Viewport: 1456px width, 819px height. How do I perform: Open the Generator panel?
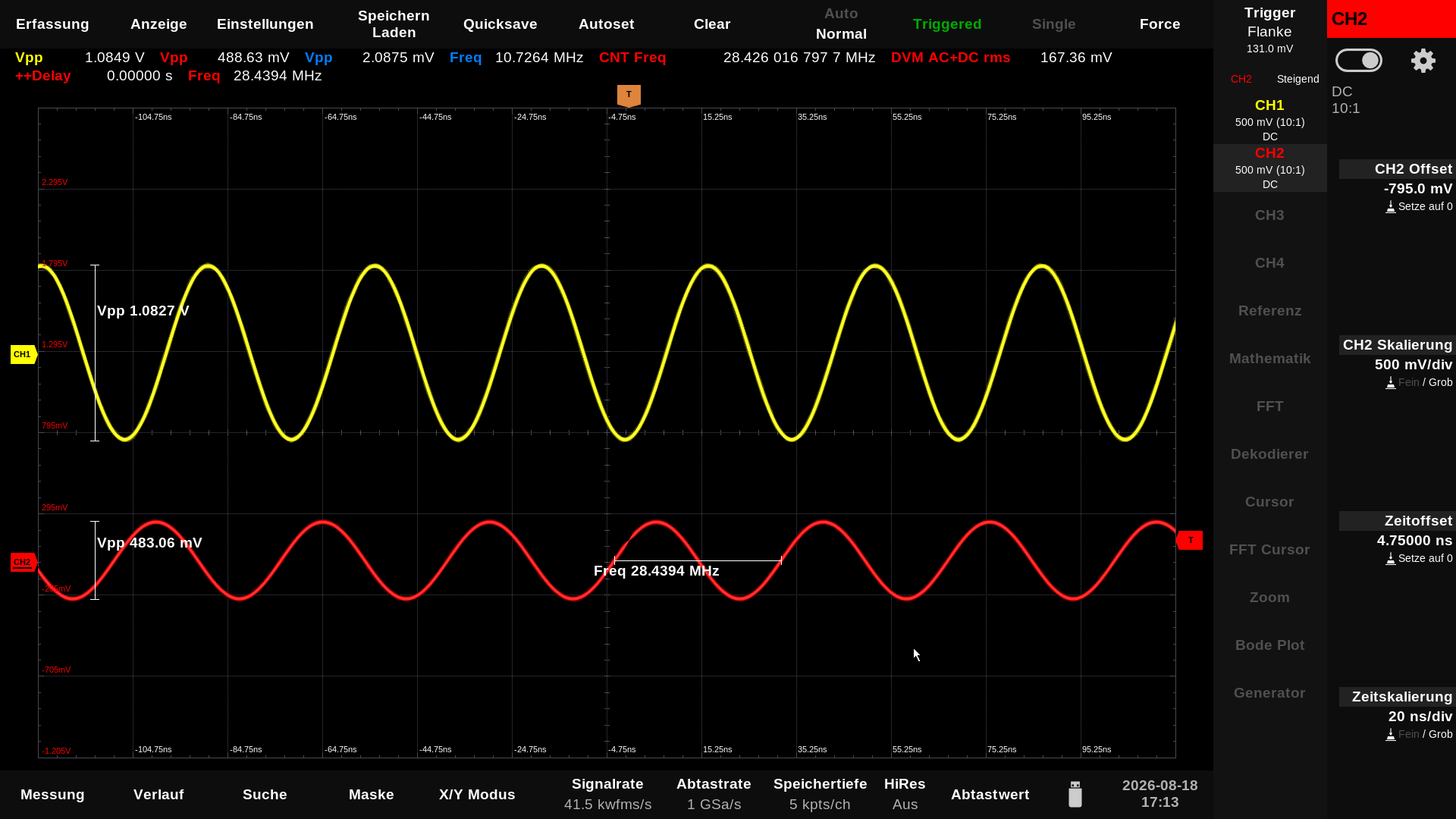[1269, 693]
